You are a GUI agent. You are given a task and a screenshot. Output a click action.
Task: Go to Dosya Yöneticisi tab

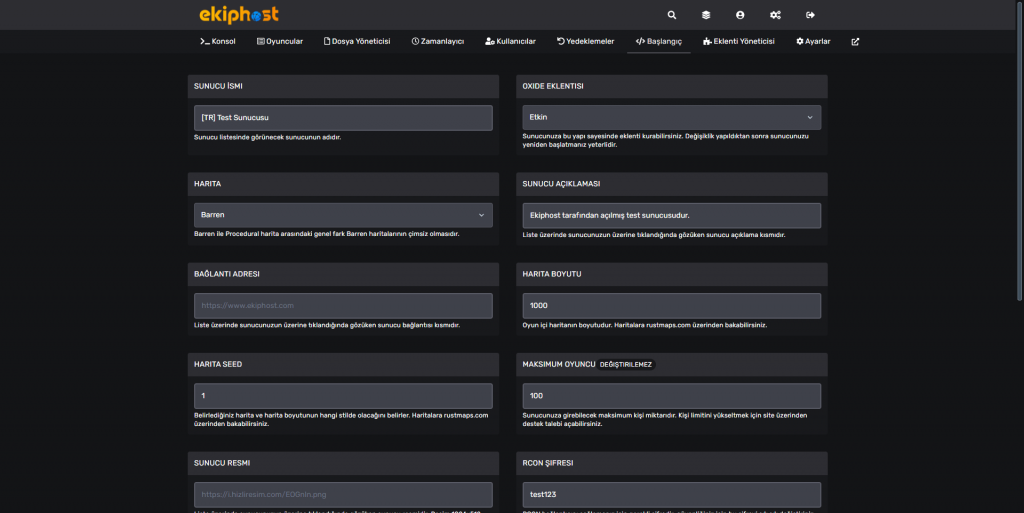(357, 42)
